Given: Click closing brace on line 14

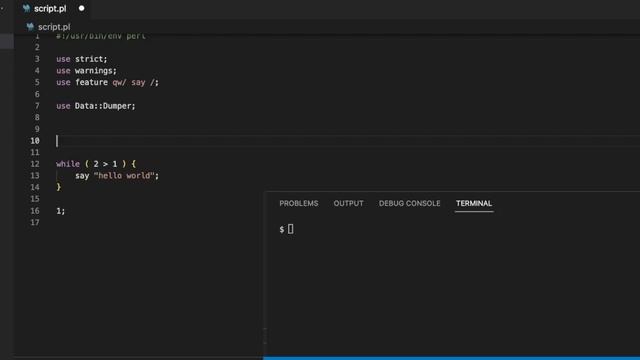Looking at the screenshot, I should (59, 187).
